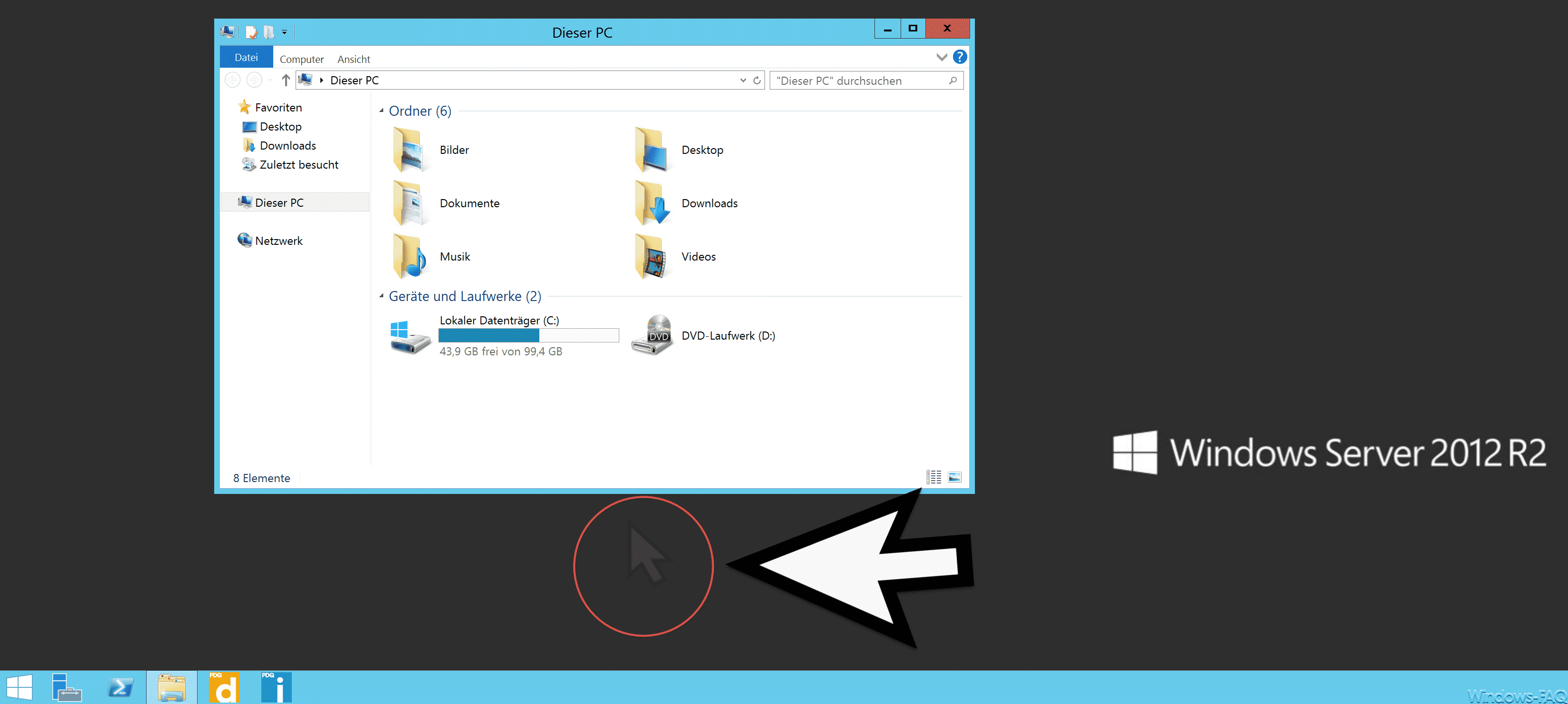
Task: Collapse the Geräte und Laufwerke (2) group
Action: 382,297
